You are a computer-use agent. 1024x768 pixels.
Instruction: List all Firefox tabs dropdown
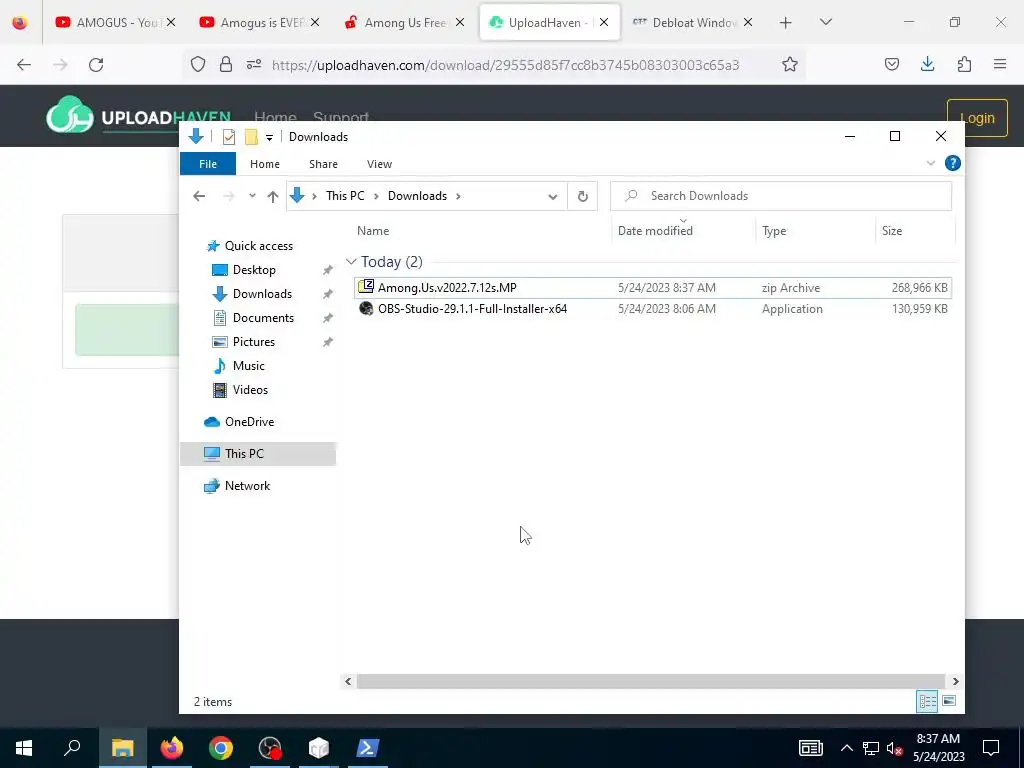pos(825,22)
